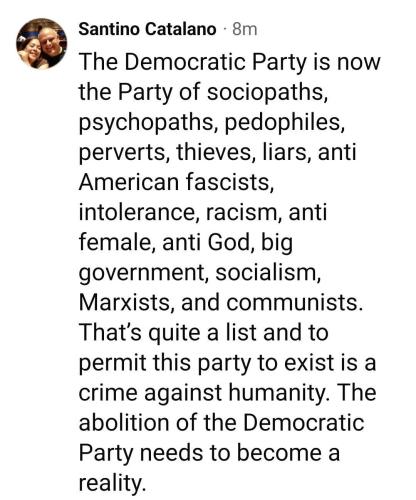The width and height of the screenshot is (416, 500).
Task: Open the 8m post timestamp
Action: tap(245, 30)
